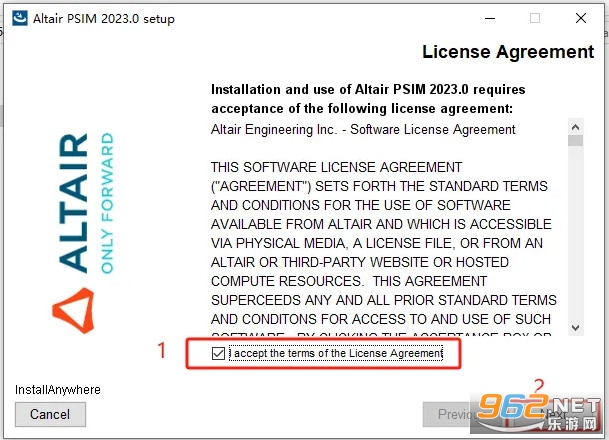
Task: Click the 'InstallAnywhere' label
Action: click(x=57, y=390)
